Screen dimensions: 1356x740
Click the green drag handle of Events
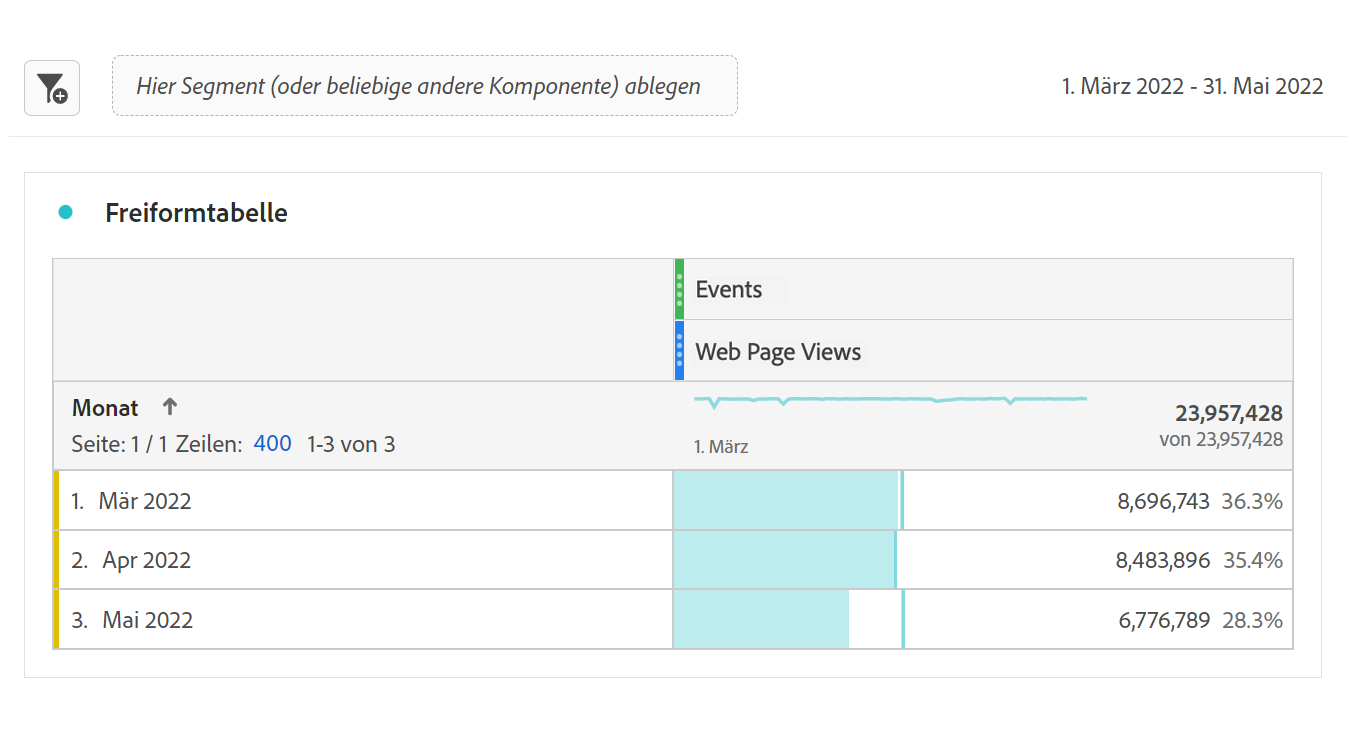[679, 289]
